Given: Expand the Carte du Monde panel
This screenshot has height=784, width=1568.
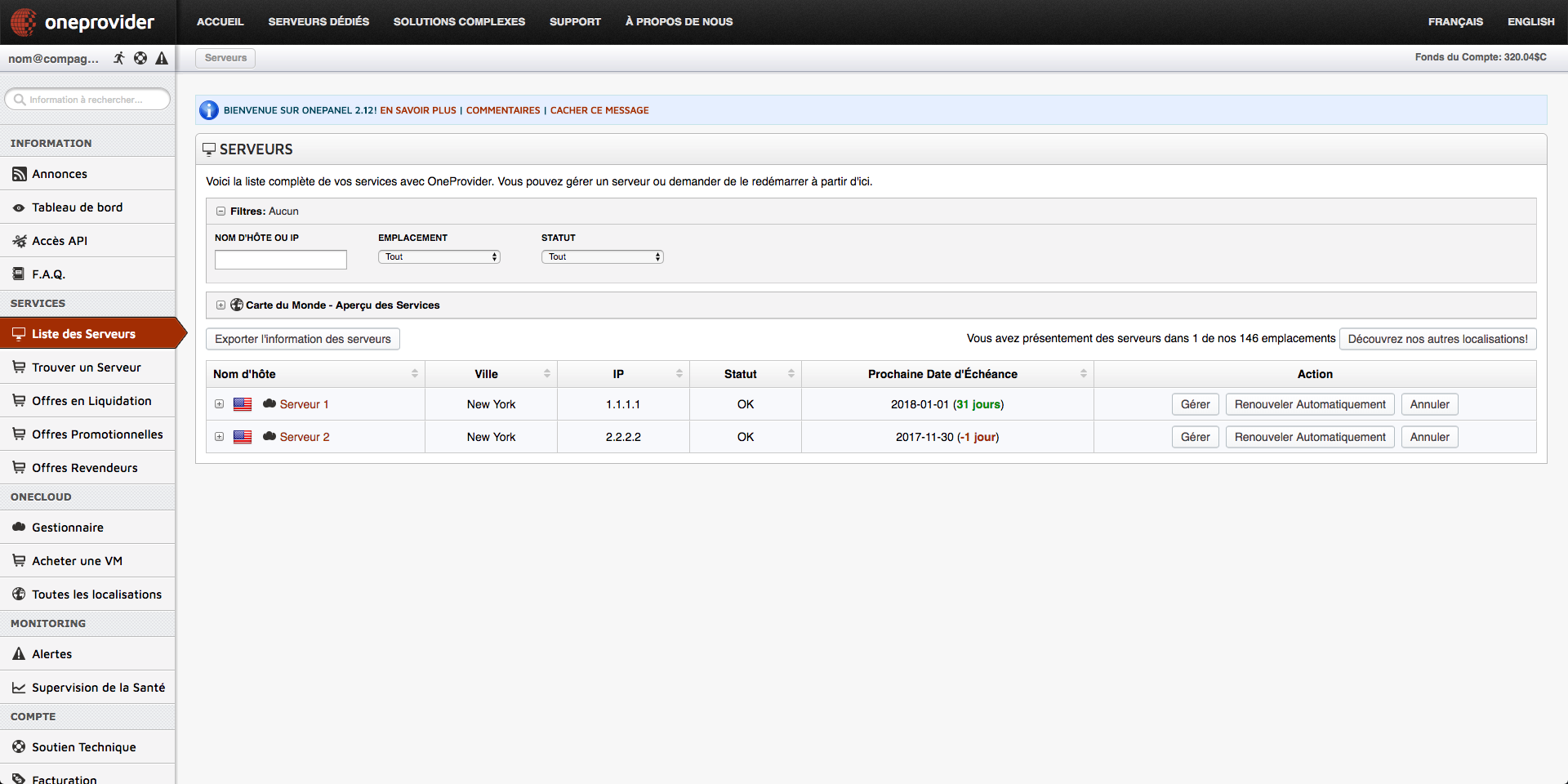Looking at the screenshot, I should (x=220, y=305).
